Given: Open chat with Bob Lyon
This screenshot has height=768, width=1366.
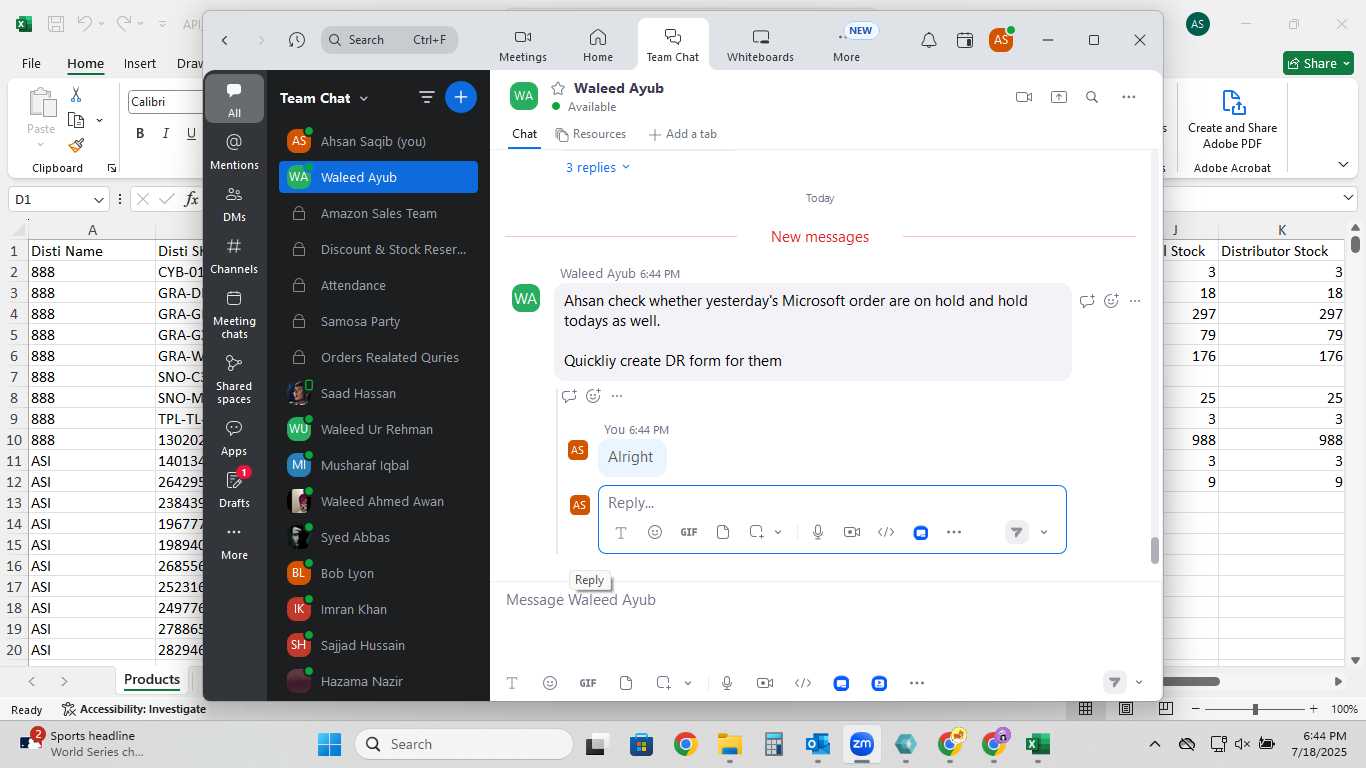Looking at the screenshot, I should click(x=378, y=573).
